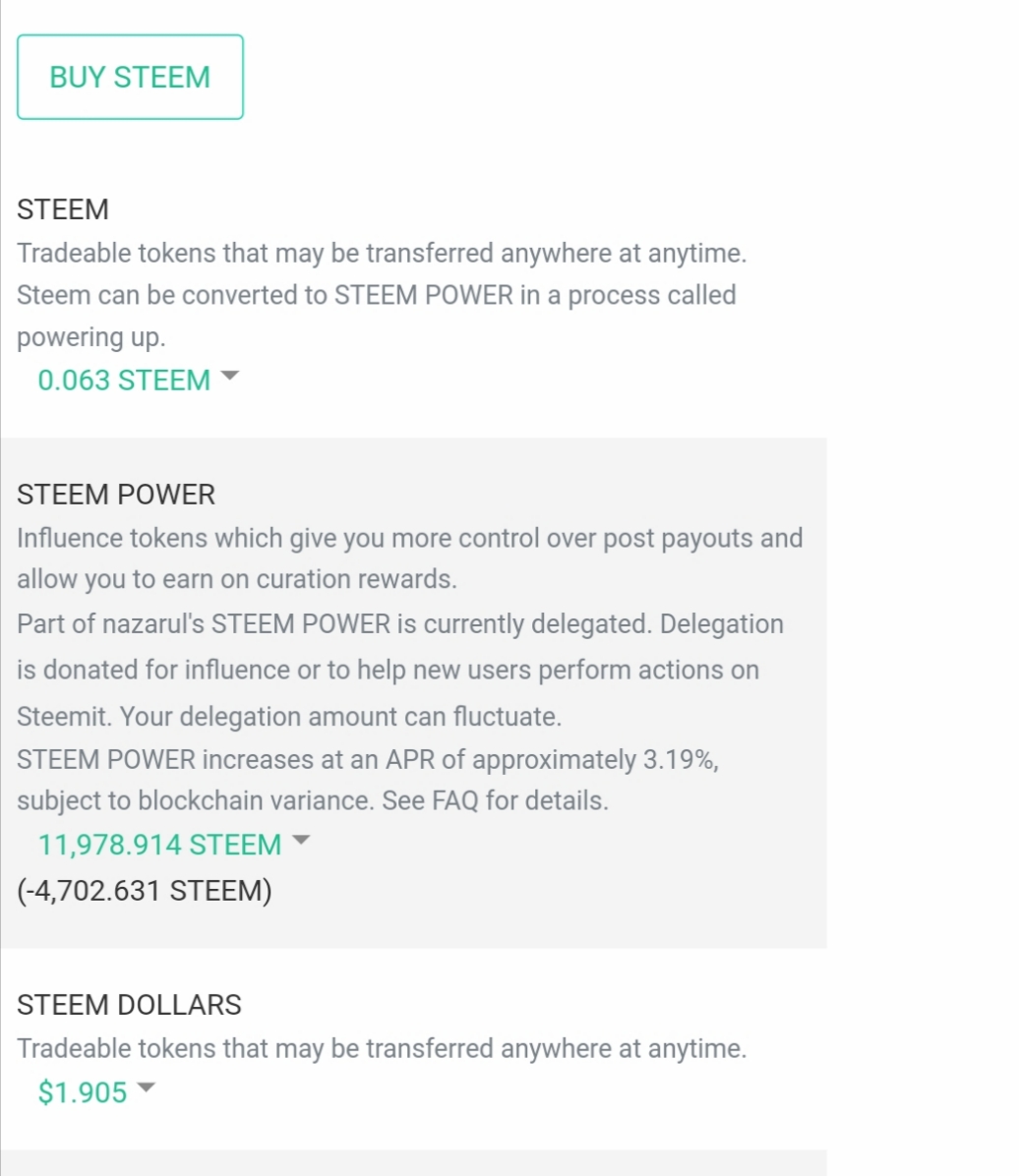Click the delegated amount (-4,702.631 STEEM)
This screenshot has width=1019, height=1176.
tap(145, 891)
